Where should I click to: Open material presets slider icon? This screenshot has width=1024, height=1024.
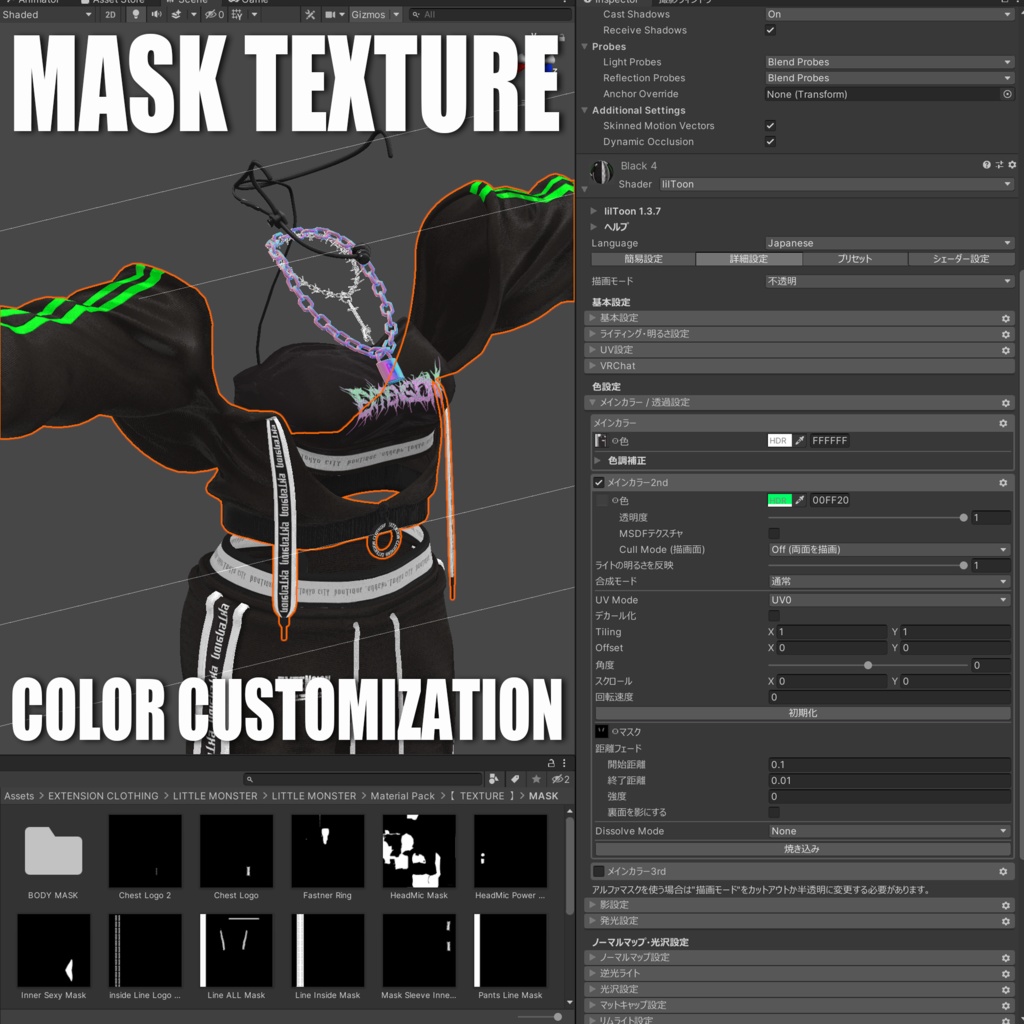999,165
